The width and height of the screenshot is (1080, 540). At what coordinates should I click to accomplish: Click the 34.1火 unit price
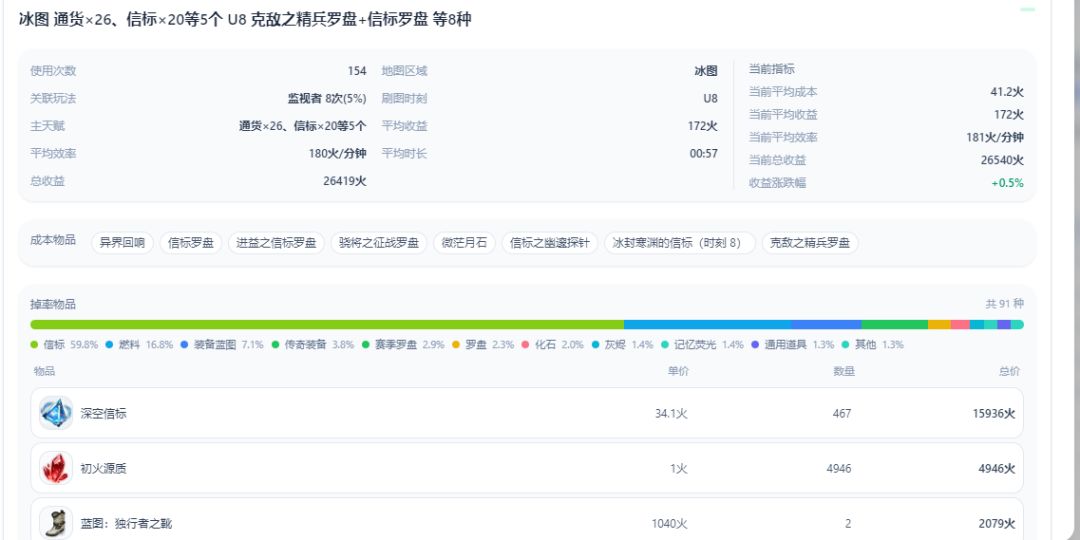(672, 414)
